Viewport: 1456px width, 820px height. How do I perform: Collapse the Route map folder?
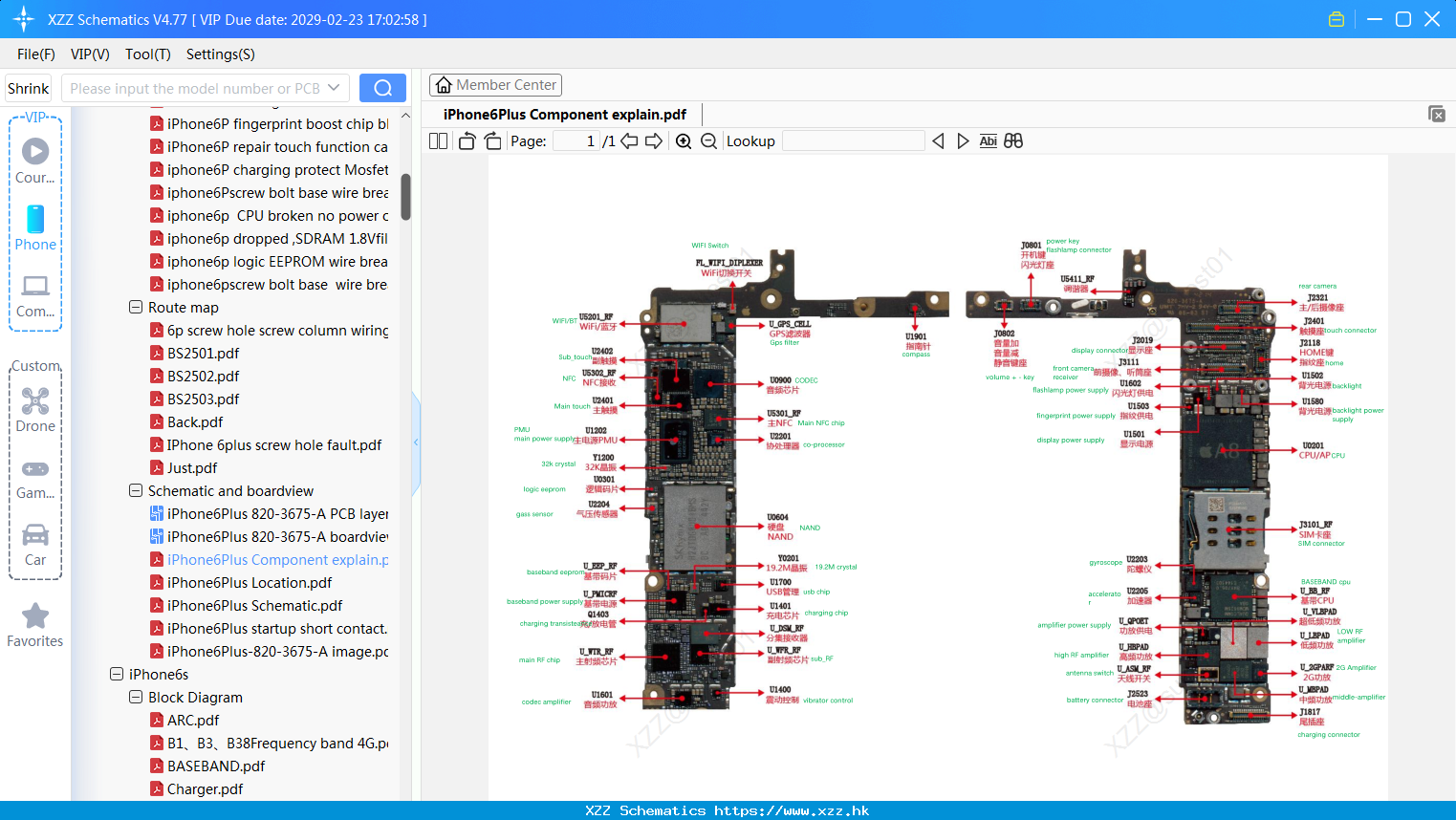point(135,308)
